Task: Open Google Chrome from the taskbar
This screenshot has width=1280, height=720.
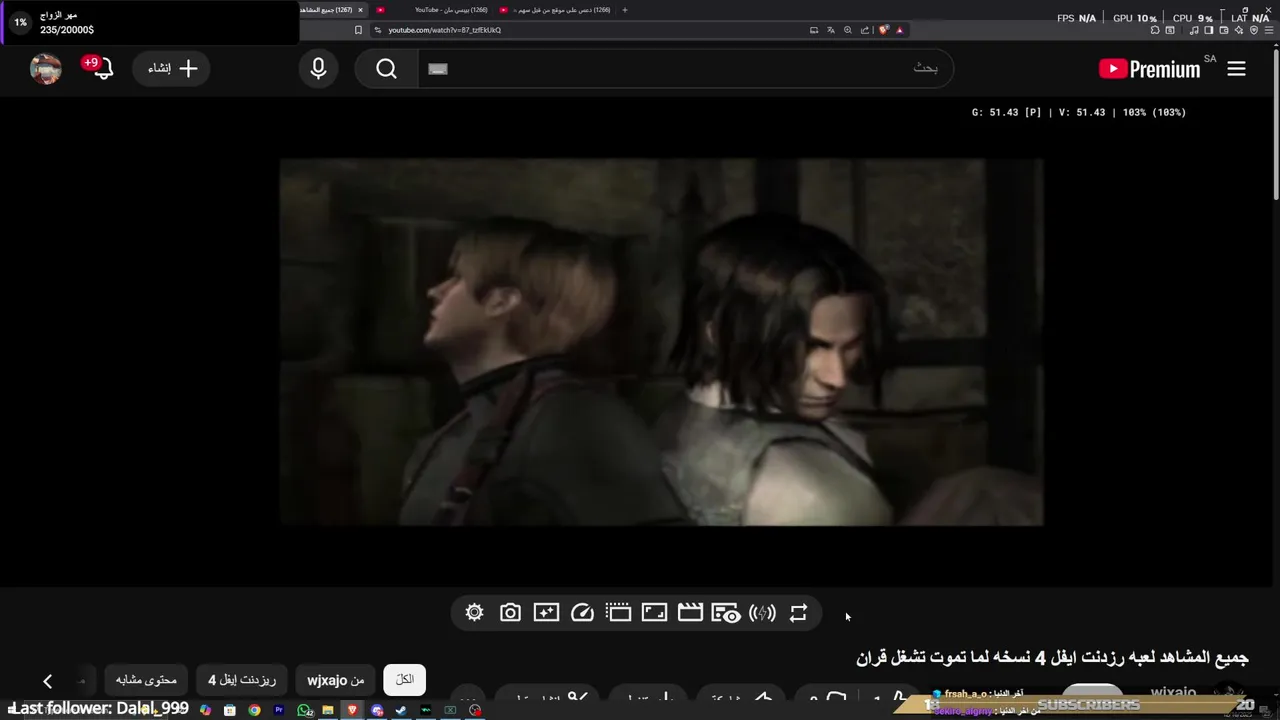Action: coord(254,710)
